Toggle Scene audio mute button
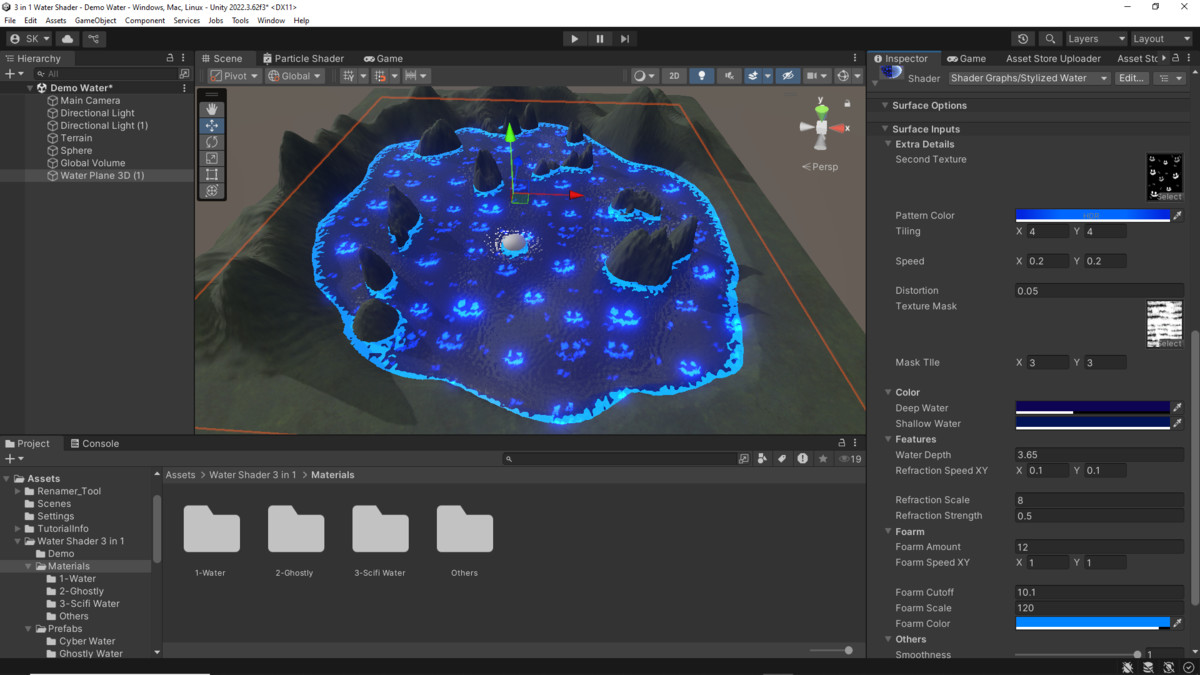Screen dimensions: 1200x675 pos(729,76)
